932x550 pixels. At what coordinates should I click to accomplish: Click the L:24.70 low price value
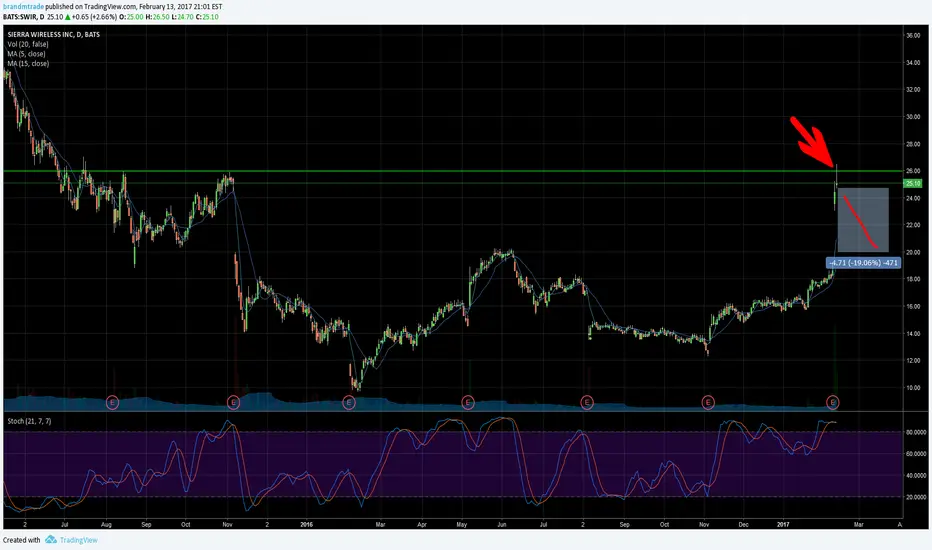pos(182,17)
